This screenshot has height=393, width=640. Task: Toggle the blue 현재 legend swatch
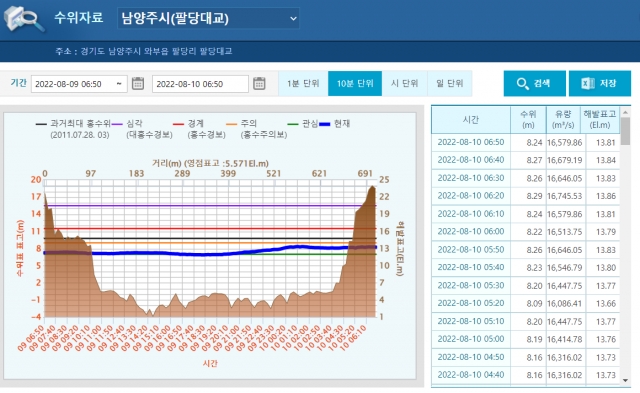(324, 124)
